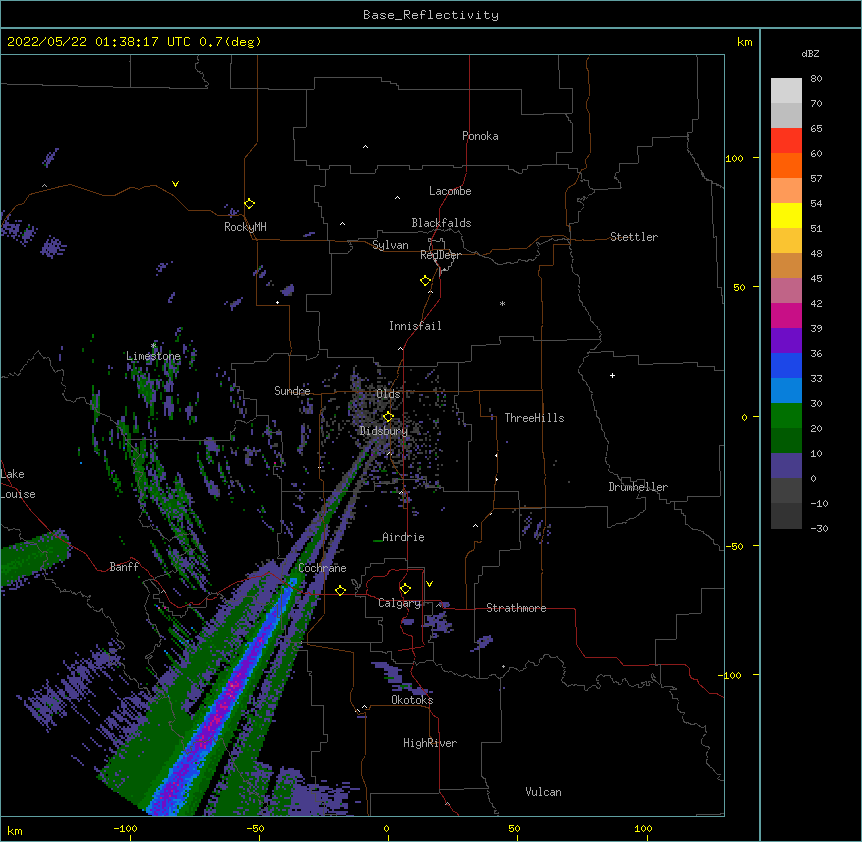Click the Strathmore label
Screen dimensions: 862x842
click(x=516, y=608)
